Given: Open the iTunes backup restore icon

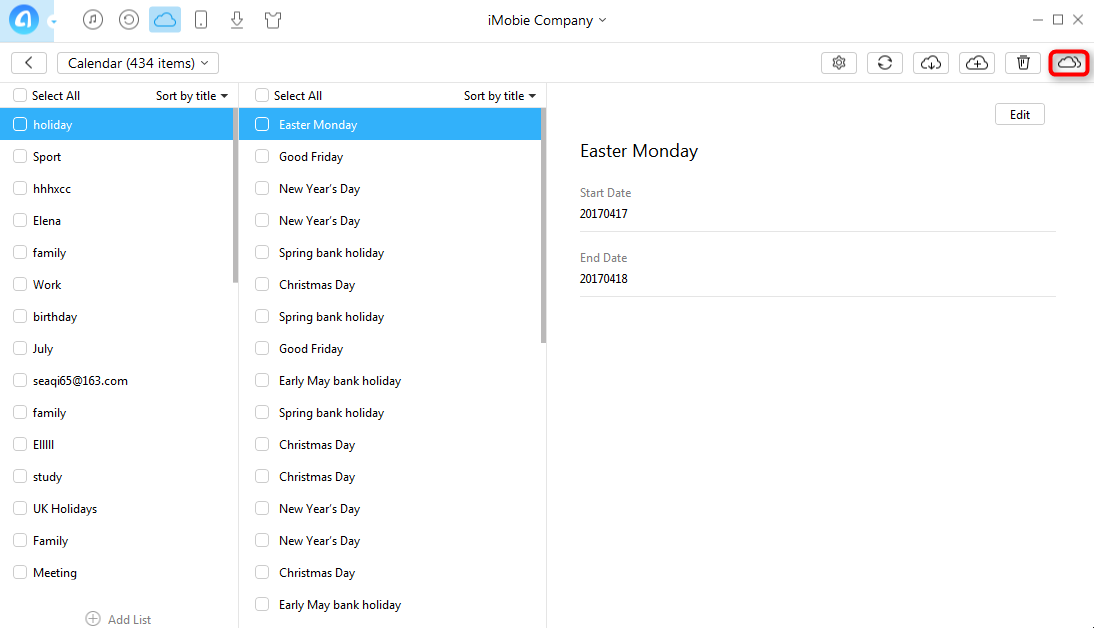Looking at the screenshot, I should point(129,20).
